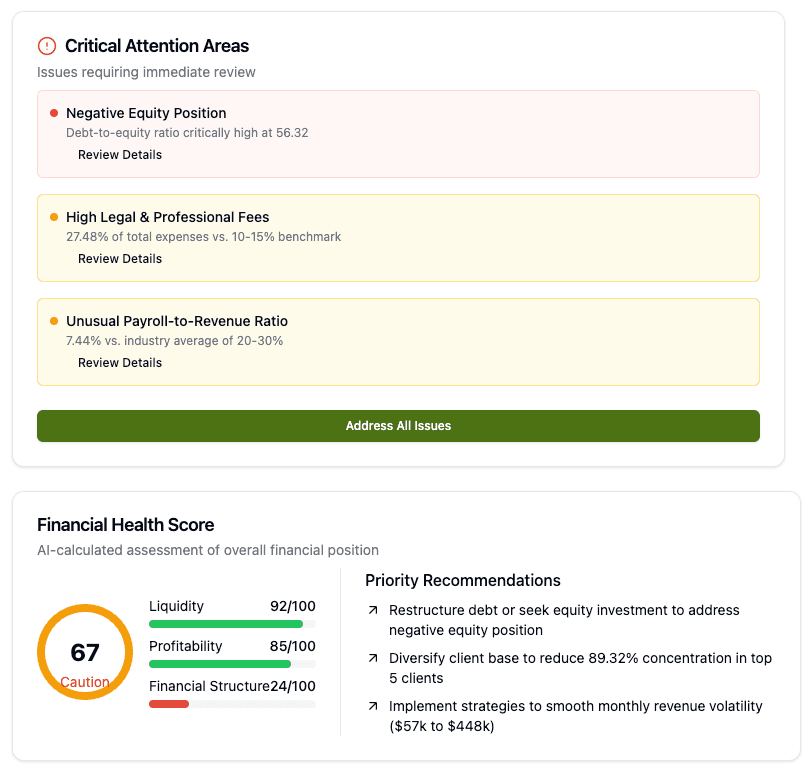803x776 pixels.
Task: Click the arrow icon beside Restructure debt recommendation
Action: [x=371, y=610]
